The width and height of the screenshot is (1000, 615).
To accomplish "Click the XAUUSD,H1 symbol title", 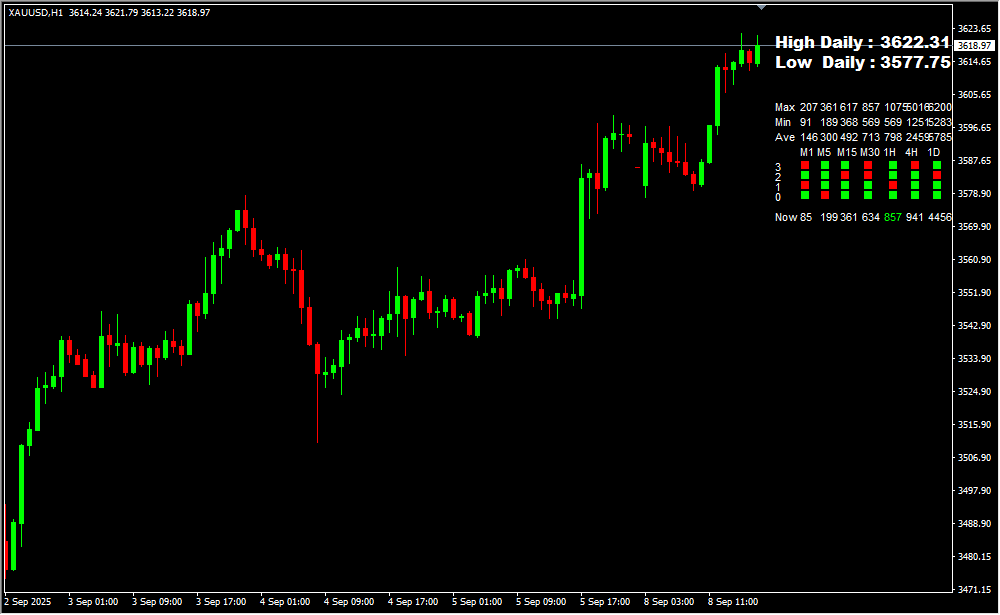I will [x=35, y=12].
